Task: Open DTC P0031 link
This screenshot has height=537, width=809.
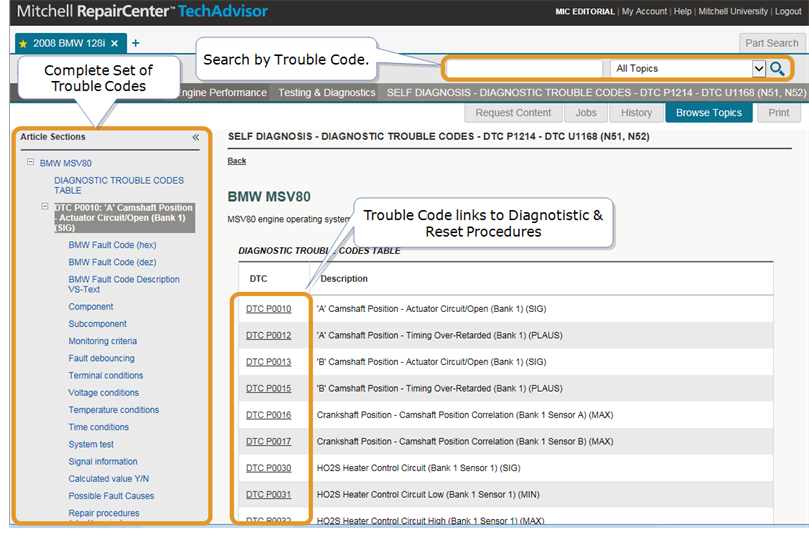Action: click(268, 494)
